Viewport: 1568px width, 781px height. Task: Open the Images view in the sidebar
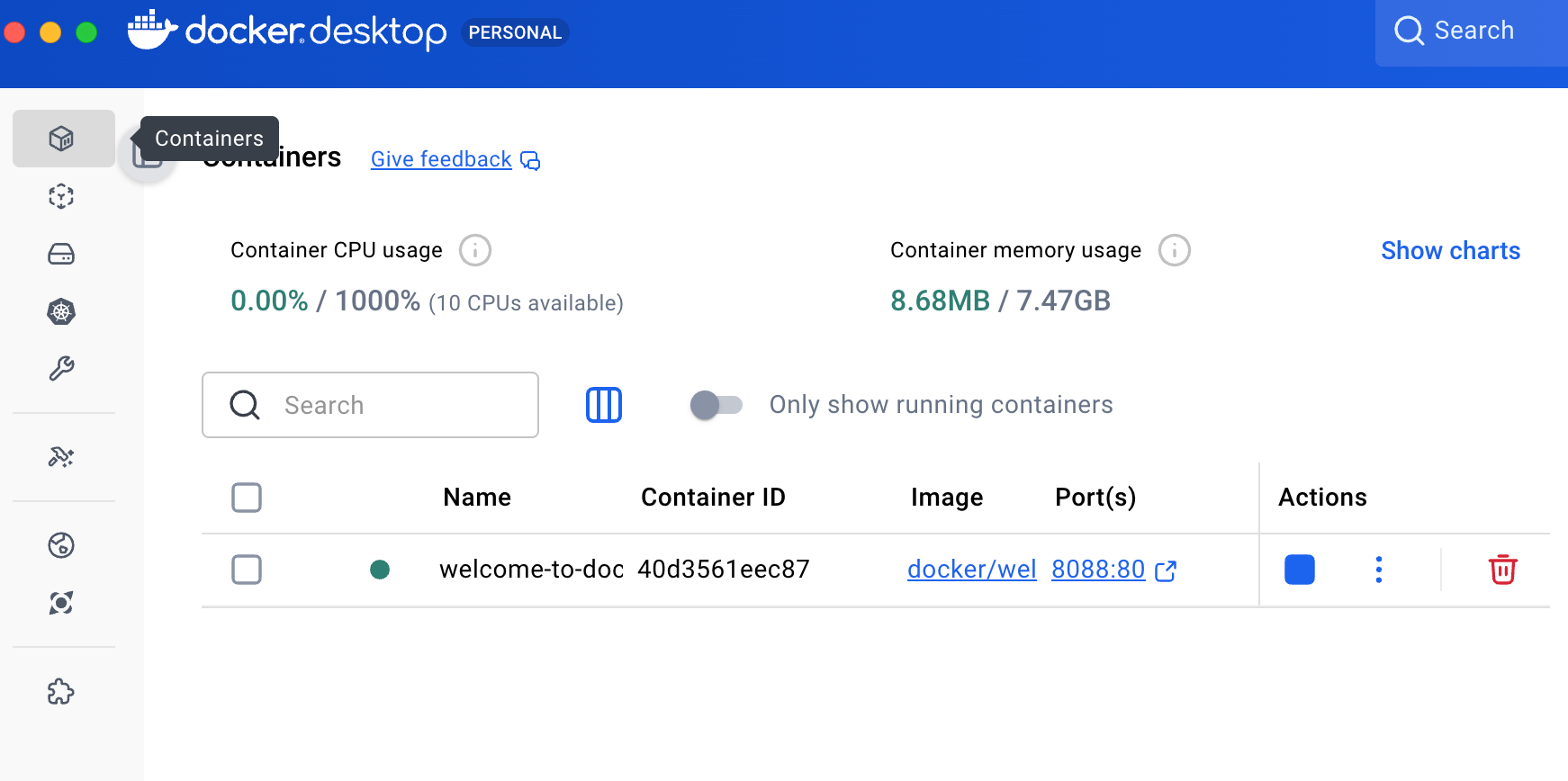coord(61,196)
